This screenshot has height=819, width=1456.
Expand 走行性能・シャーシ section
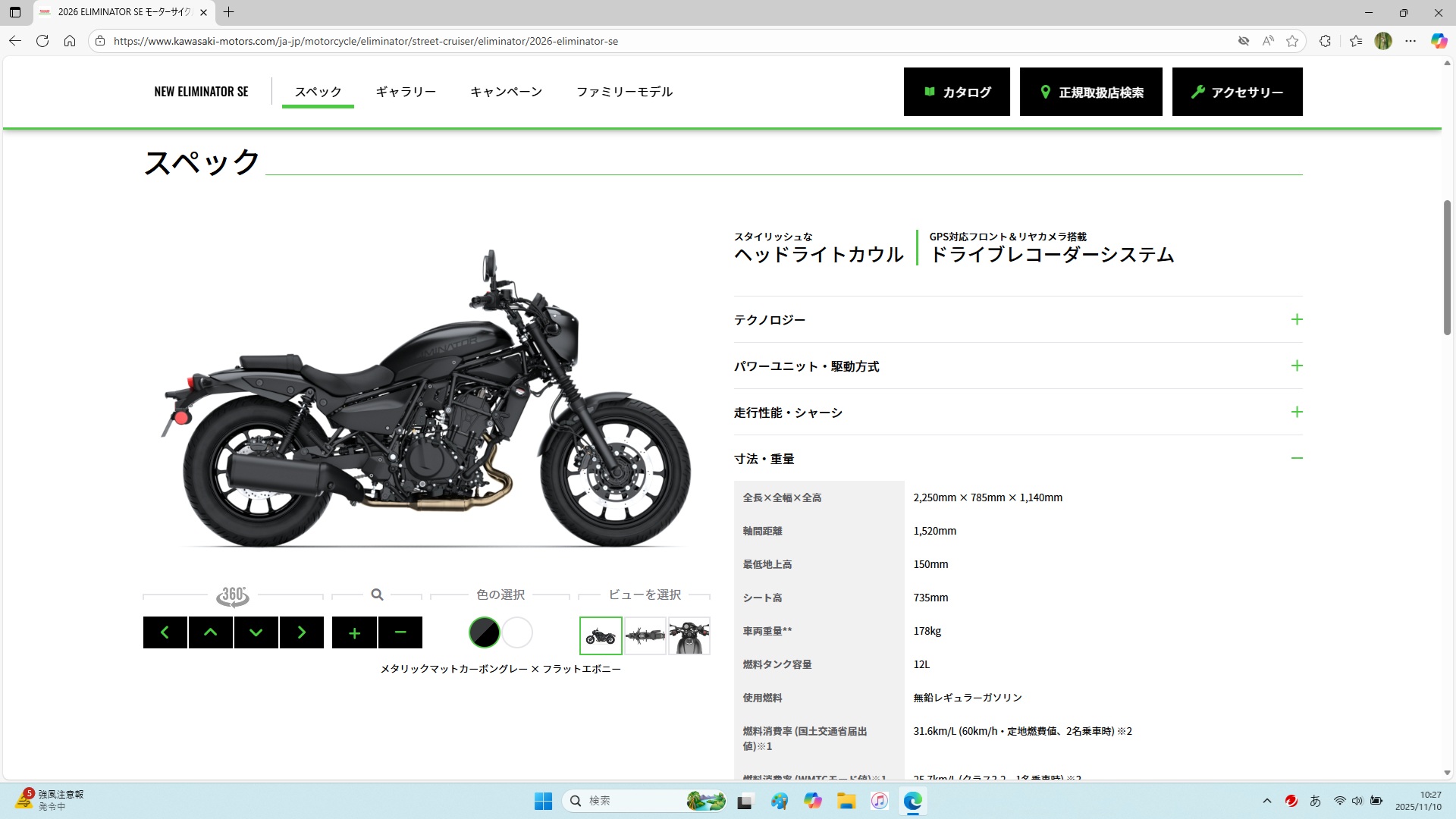pyautogui.click(x=1297, y=412)
